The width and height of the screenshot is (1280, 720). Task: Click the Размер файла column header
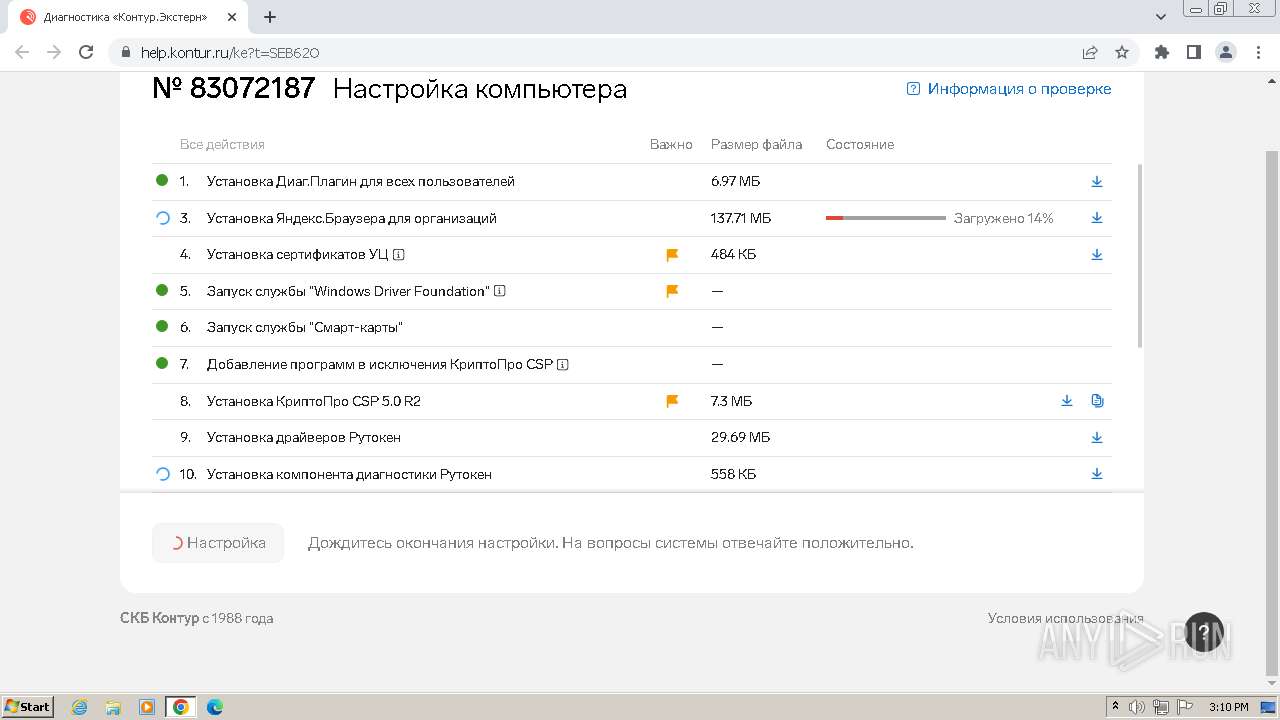pyautogui.click(x=756, y=145)
